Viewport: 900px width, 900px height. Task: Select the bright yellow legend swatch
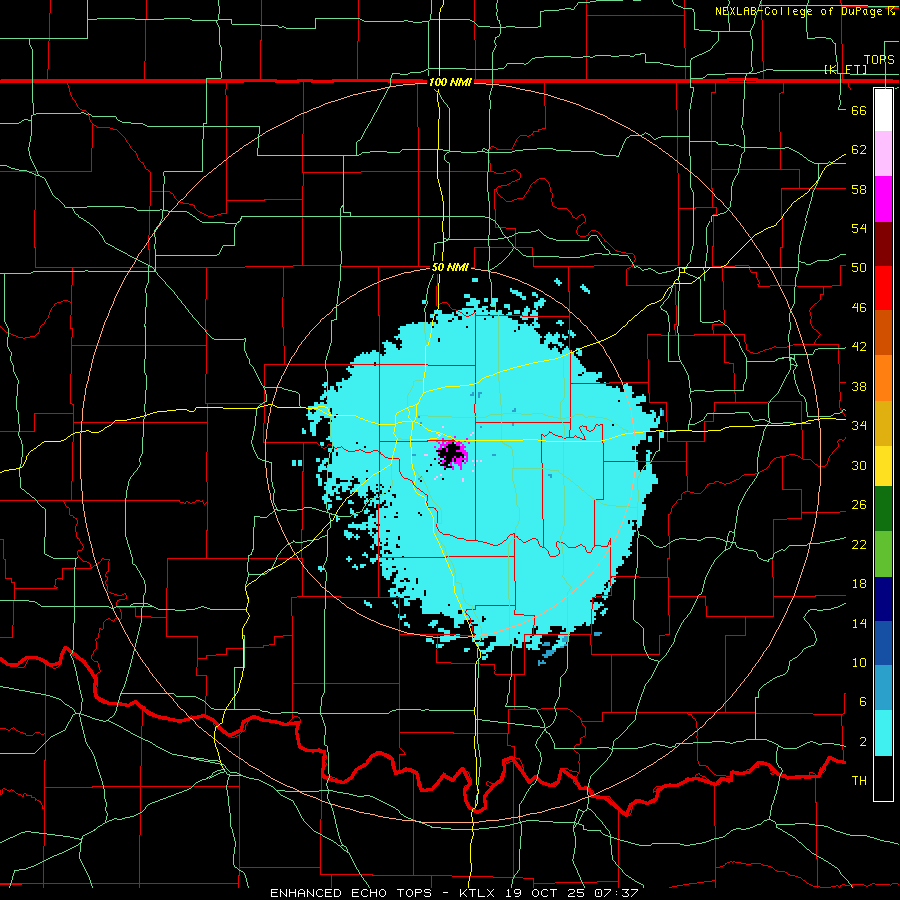pos(883,466)
